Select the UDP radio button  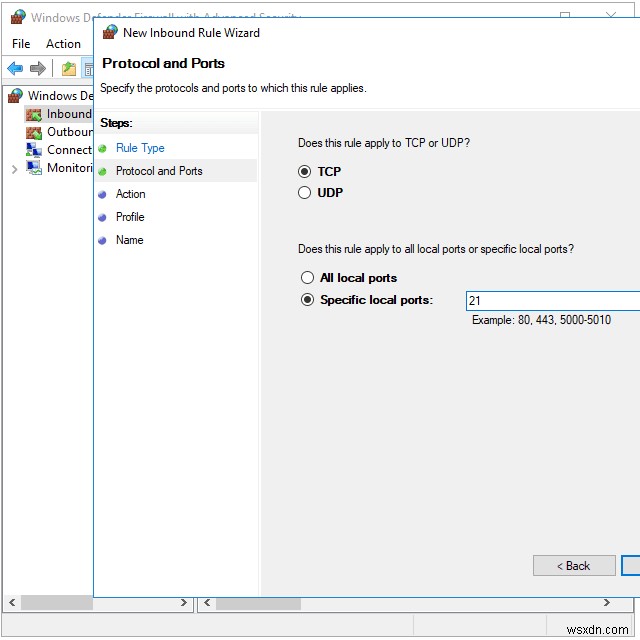[304, 192]
